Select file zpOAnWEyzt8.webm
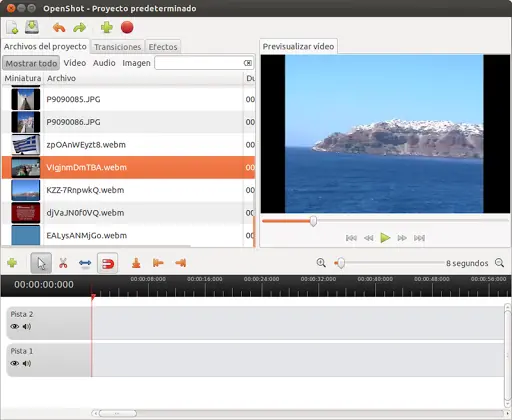 [x=128, y=145]
